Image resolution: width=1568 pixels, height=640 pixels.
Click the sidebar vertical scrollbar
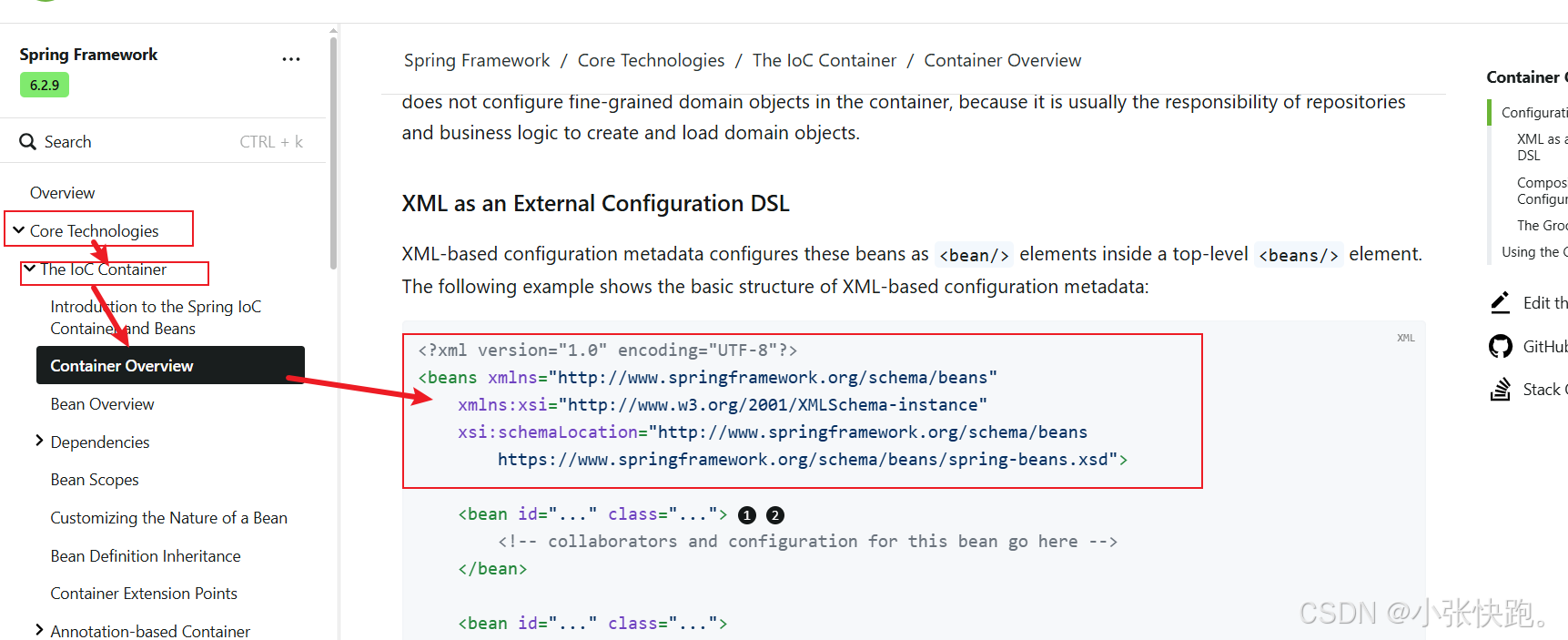334,153
